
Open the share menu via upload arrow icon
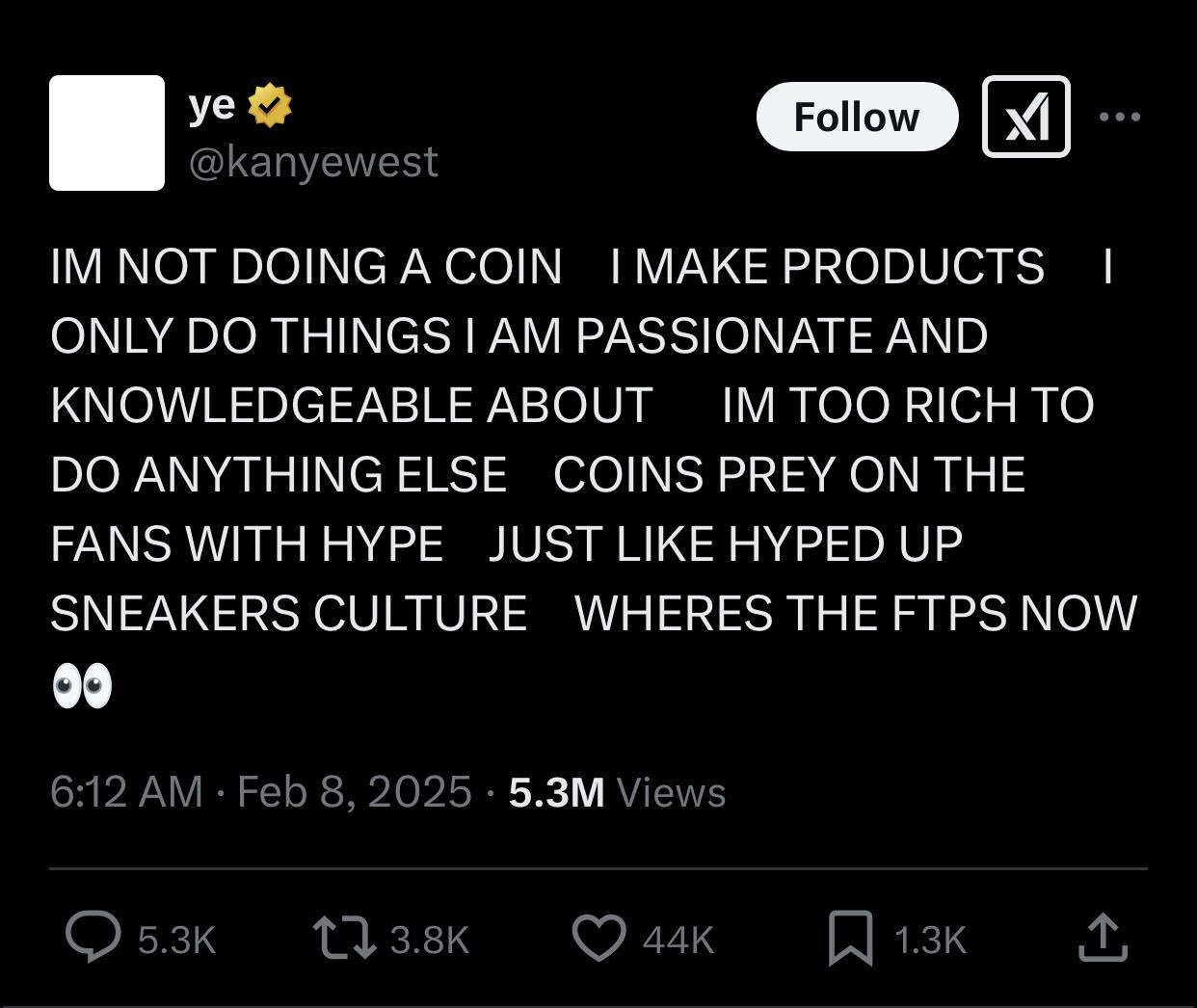pos(1102,938)
